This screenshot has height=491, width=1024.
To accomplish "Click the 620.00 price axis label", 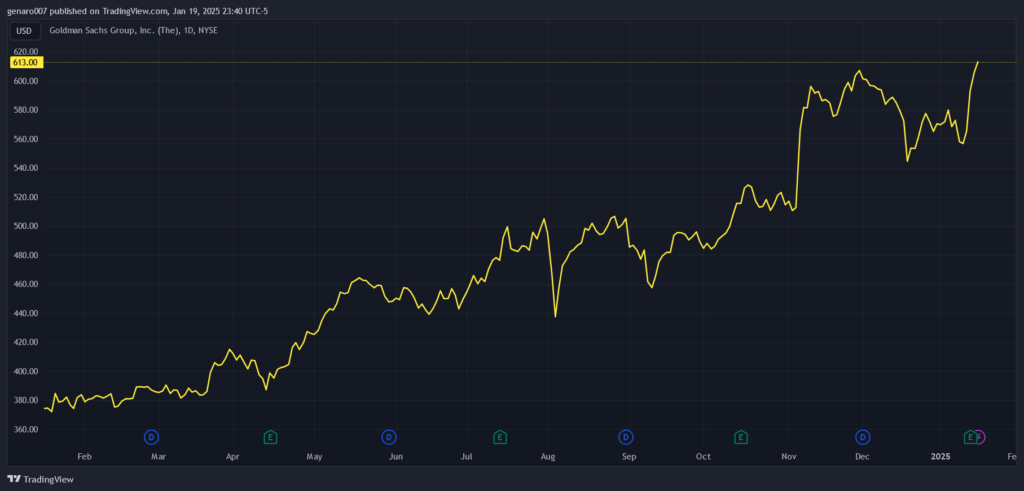I will [x=25, y=51].
